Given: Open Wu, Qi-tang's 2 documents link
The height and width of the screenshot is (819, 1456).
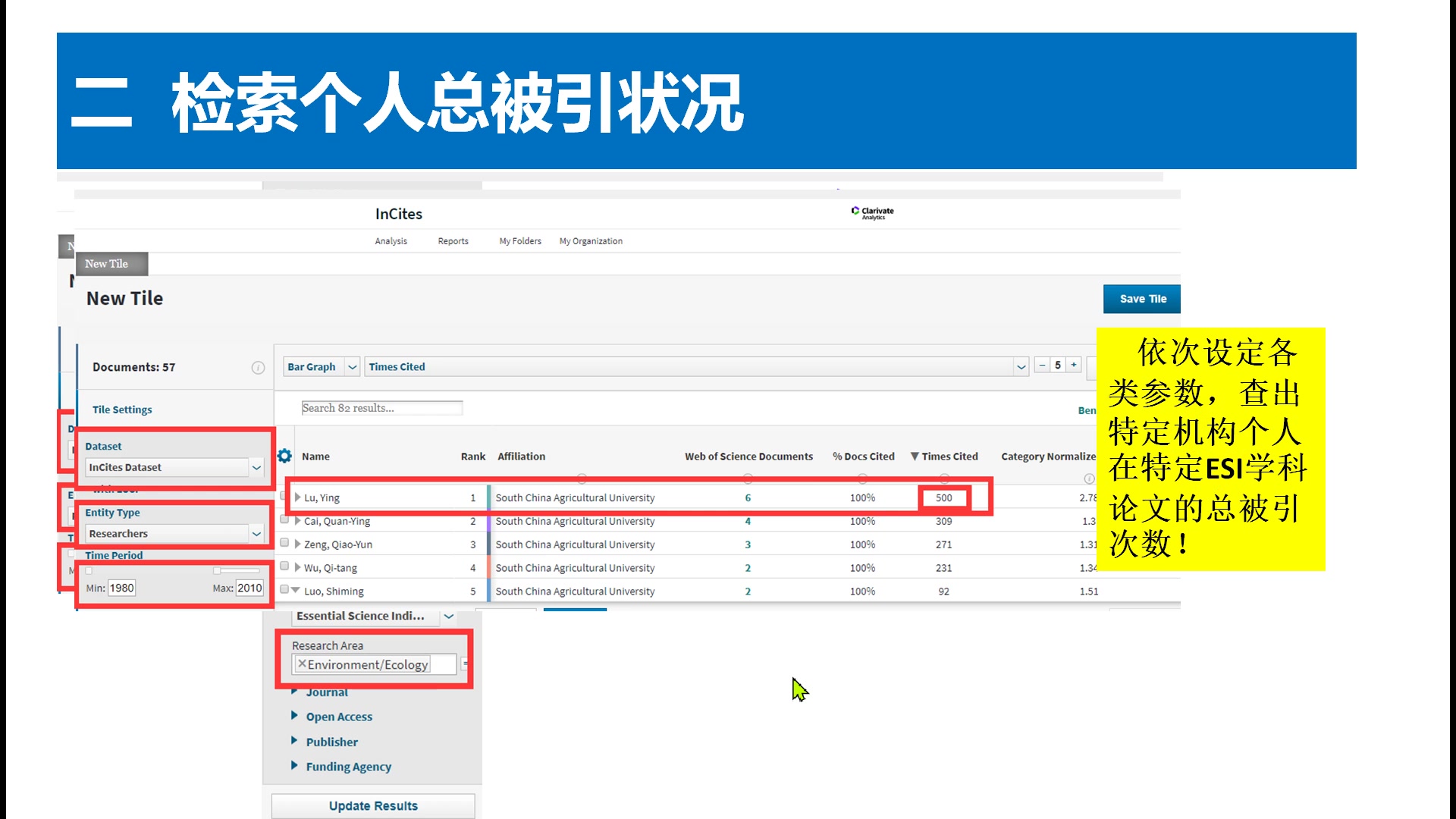Looking at the screenshot, I should (x=748, y=568).
